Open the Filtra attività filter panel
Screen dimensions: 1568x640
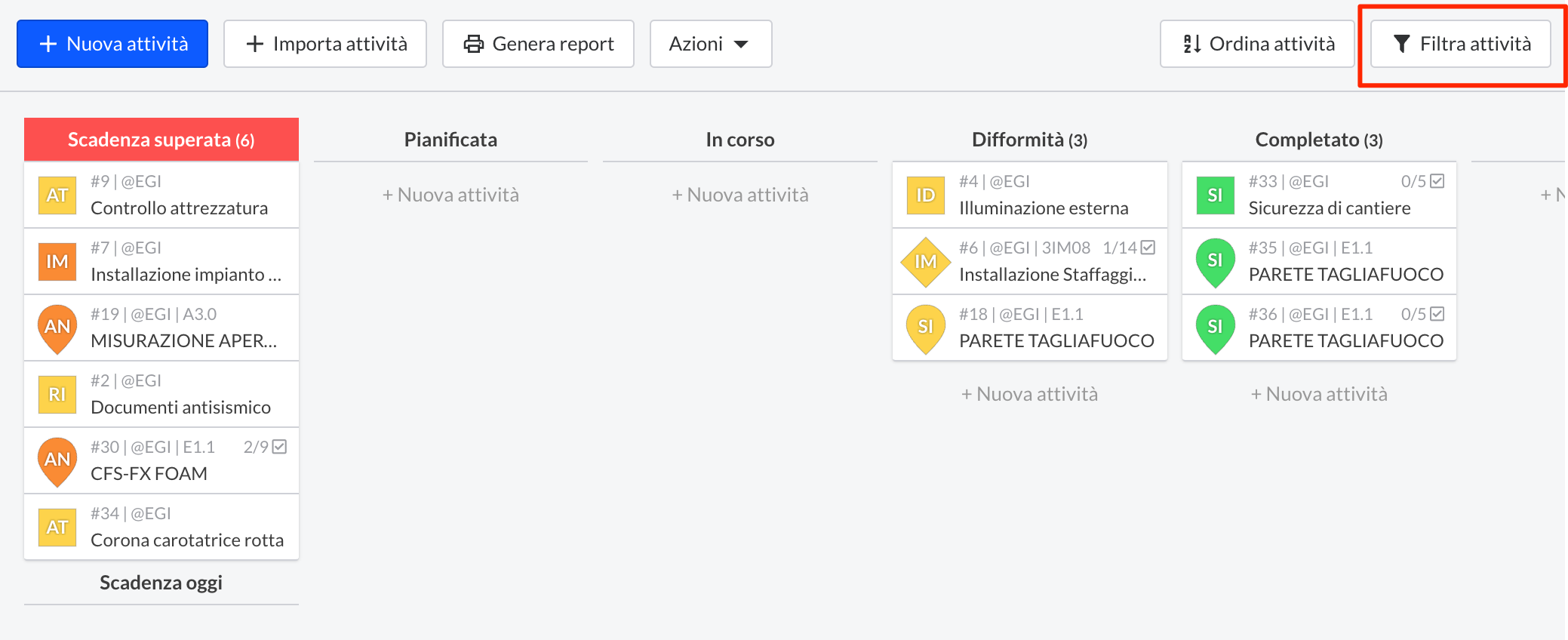1460,44
